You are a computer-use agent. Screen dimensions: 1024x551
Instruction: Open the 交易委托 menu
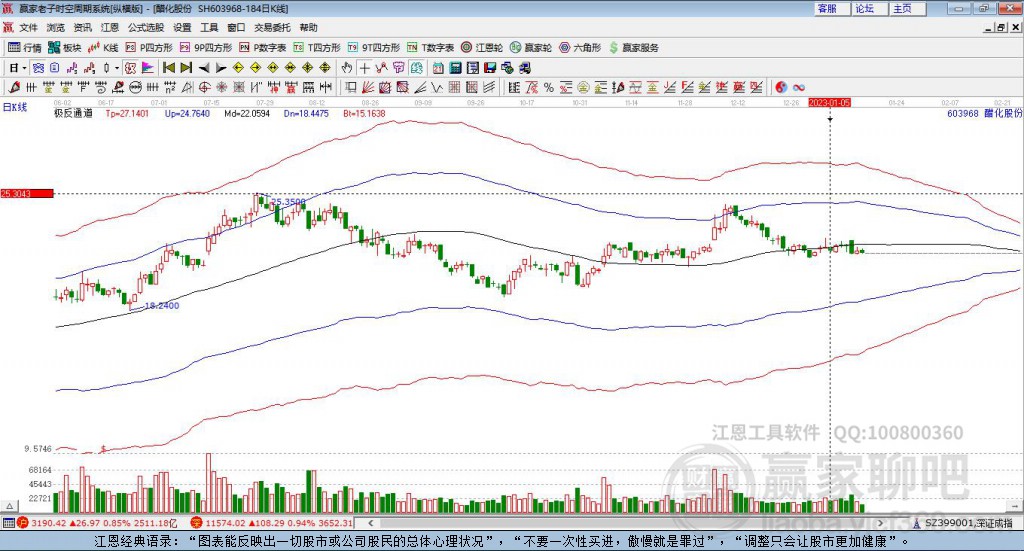(x=272, y=27)
